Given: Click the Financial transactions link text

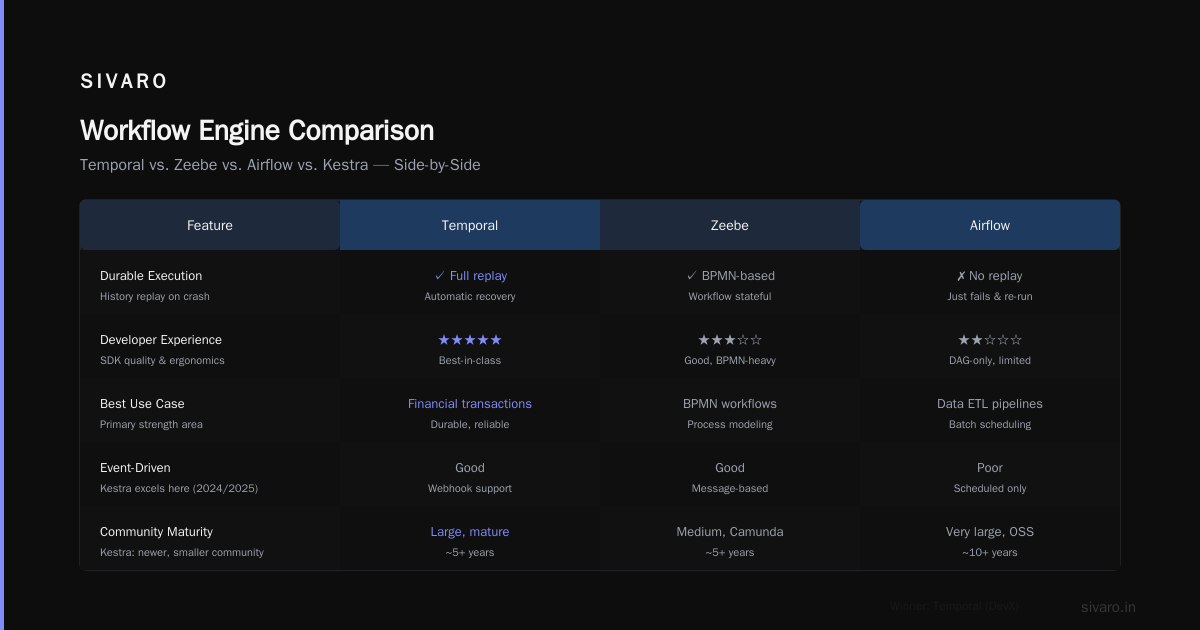Looking at the screenshot, I should point(470,404).
